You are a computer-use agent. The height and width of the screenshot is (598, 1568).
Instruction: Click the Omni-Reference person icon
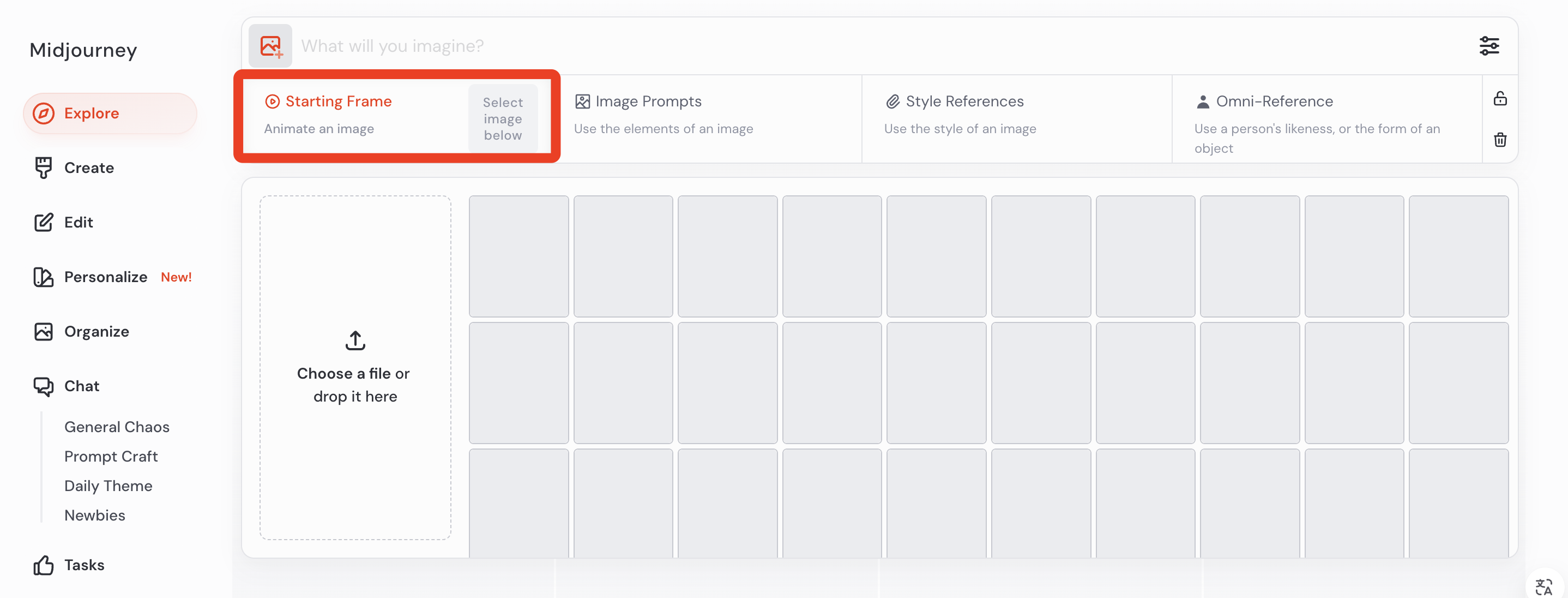[x=1202, y=101]
